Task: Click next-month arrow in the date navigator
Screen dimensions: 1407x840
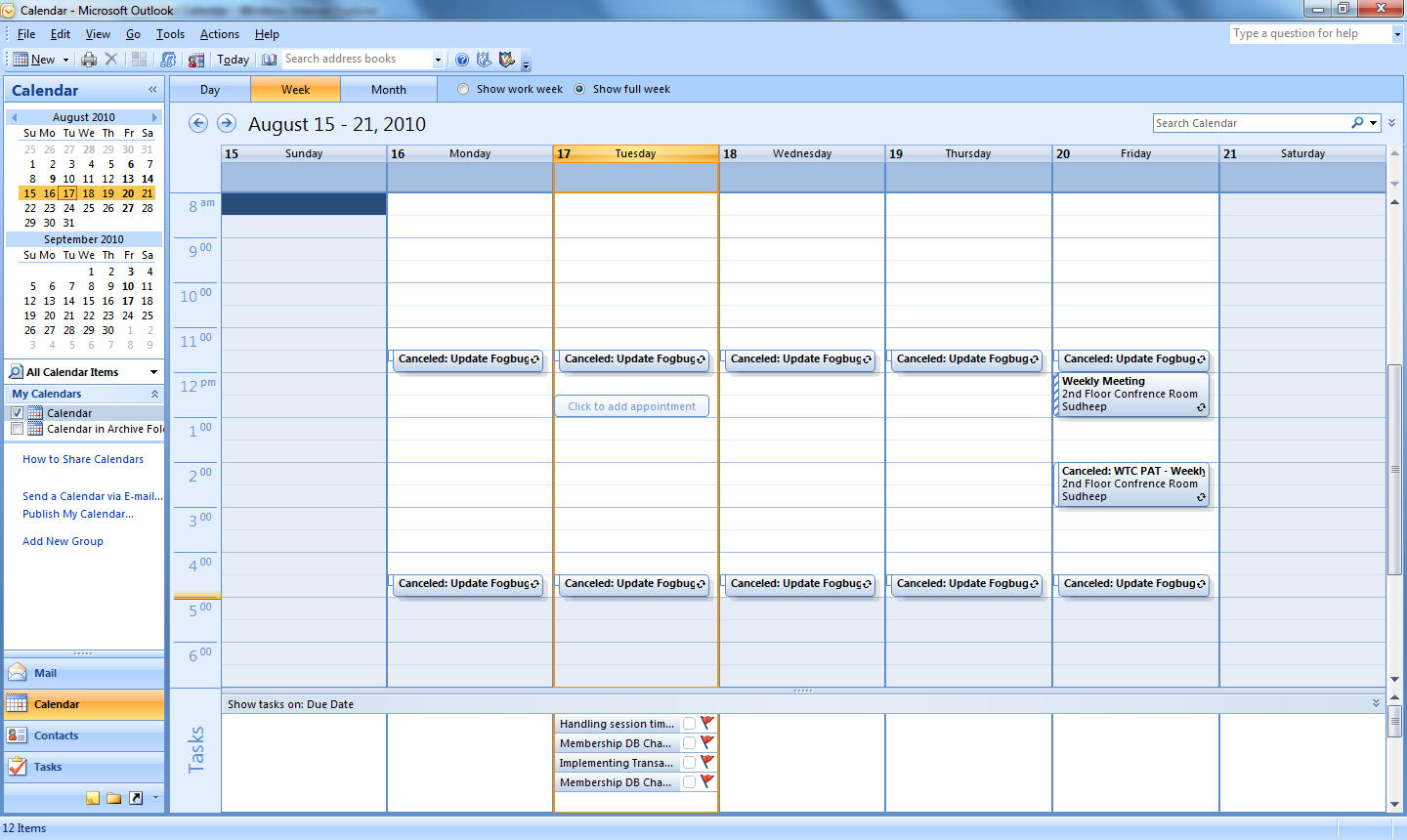Action: (x=154, y=117)
